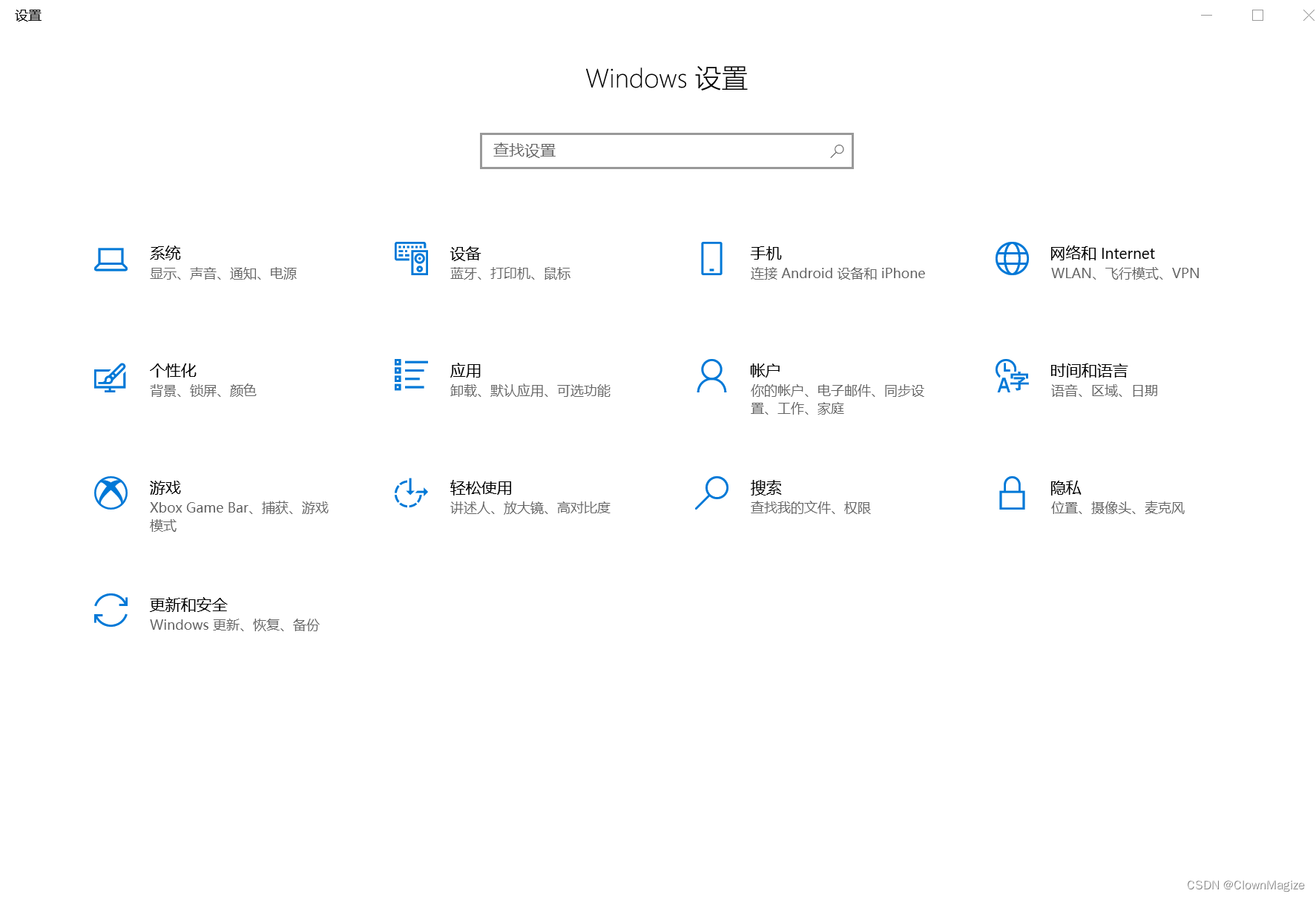1316x899 pixels.
Task: Click description 你的帐户、电子邮件、同步设置
Action: [838, 400]
